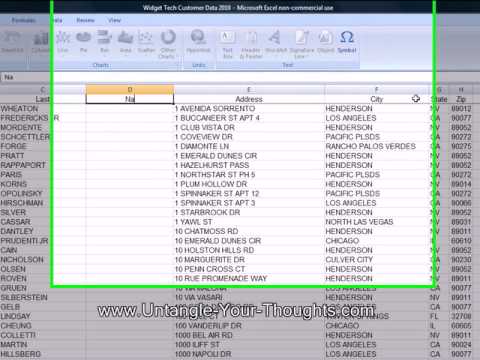Open the Column chart gallery
The width and height of the screenshot is (480, 360).
click(40, 42)
